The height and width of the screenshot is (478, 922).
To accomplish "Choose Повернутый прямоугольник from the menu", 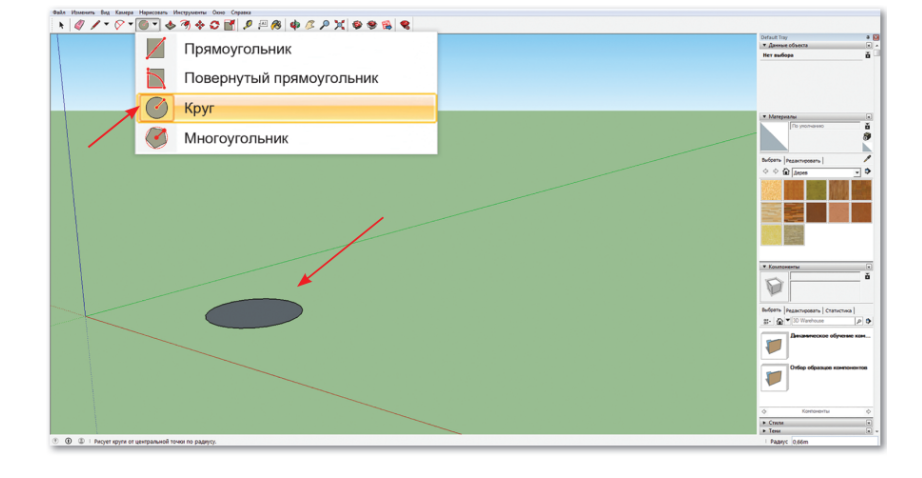I will click(286, 78).
